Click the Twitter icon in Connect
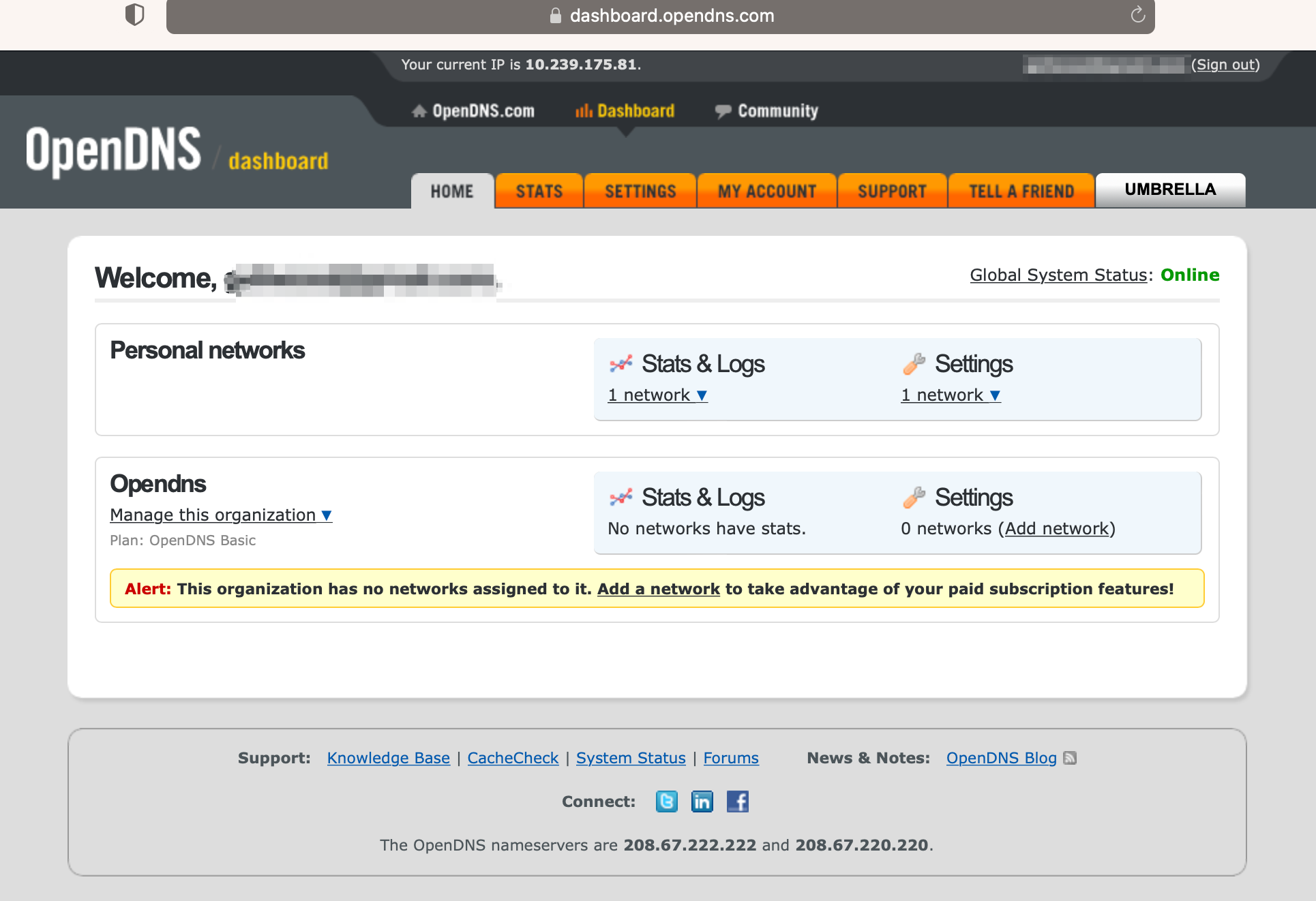The width and height of the screenshot is (1316, 901). (667, 801)
